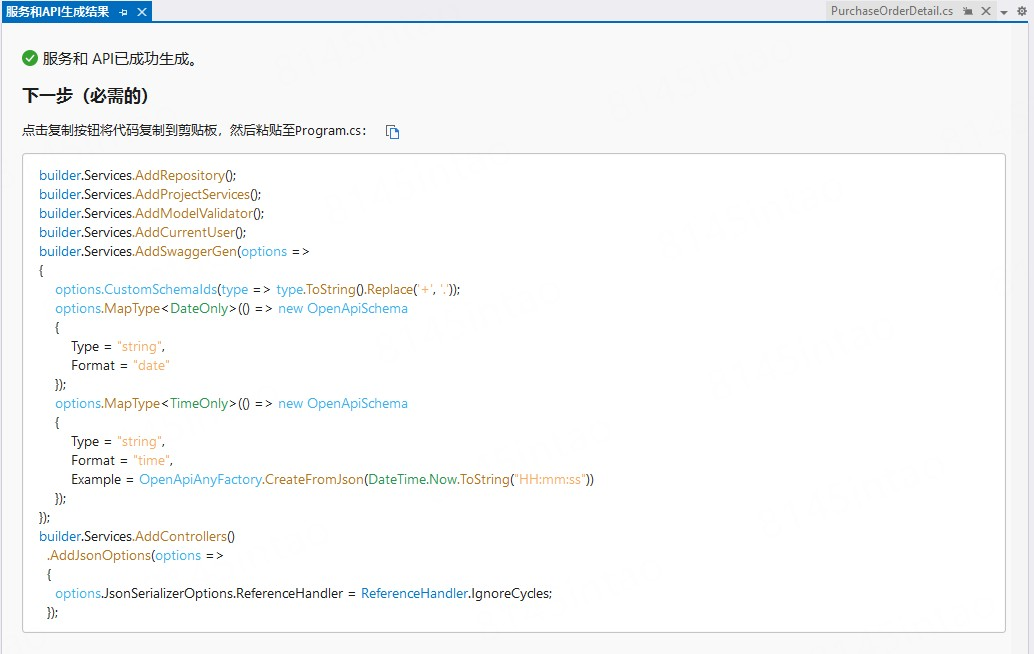Close the 服务和API生成结果 tab
The width and height of the screenshot is (1034, 654).
click(x=141, y=12)
